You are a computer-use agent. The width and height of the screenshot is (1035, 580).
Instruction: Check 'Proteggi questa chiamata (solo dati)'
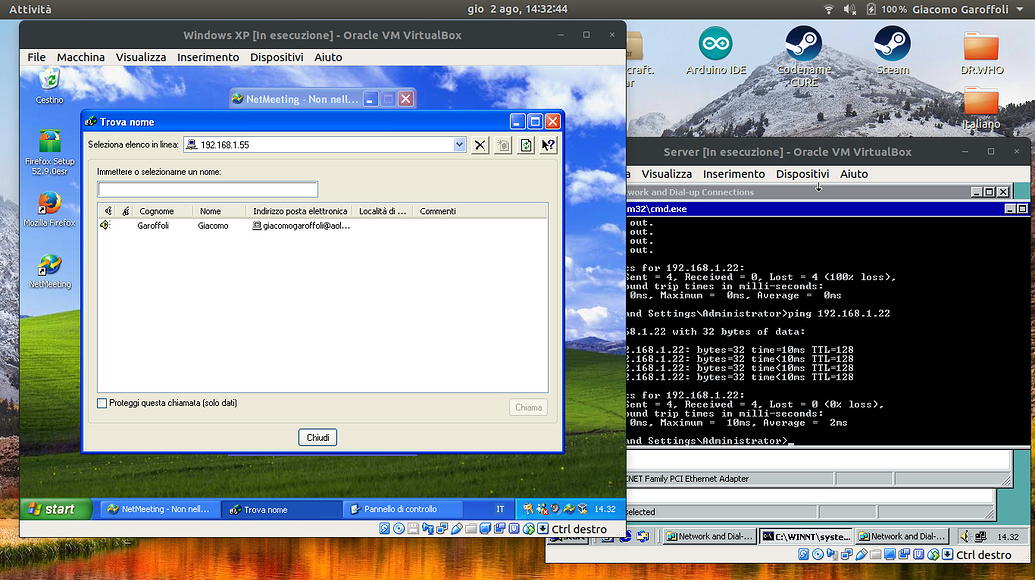pyautogui.click(x=102, y=403)
